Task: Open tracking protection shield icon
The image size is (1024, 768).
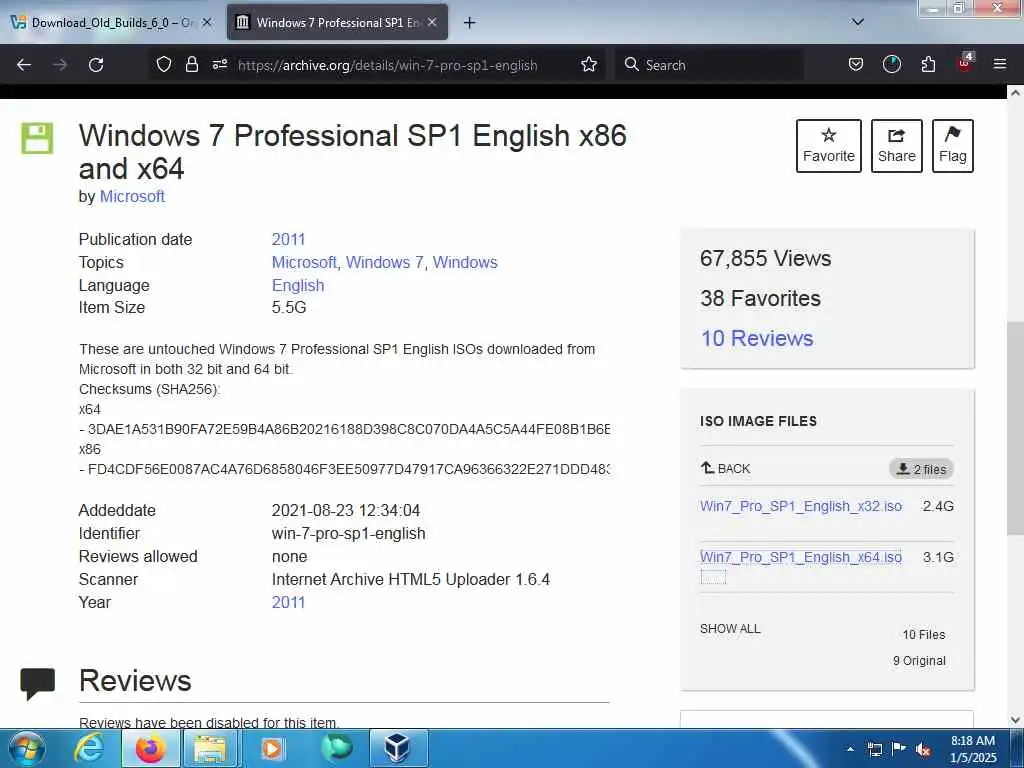Action: pos(164,65)
